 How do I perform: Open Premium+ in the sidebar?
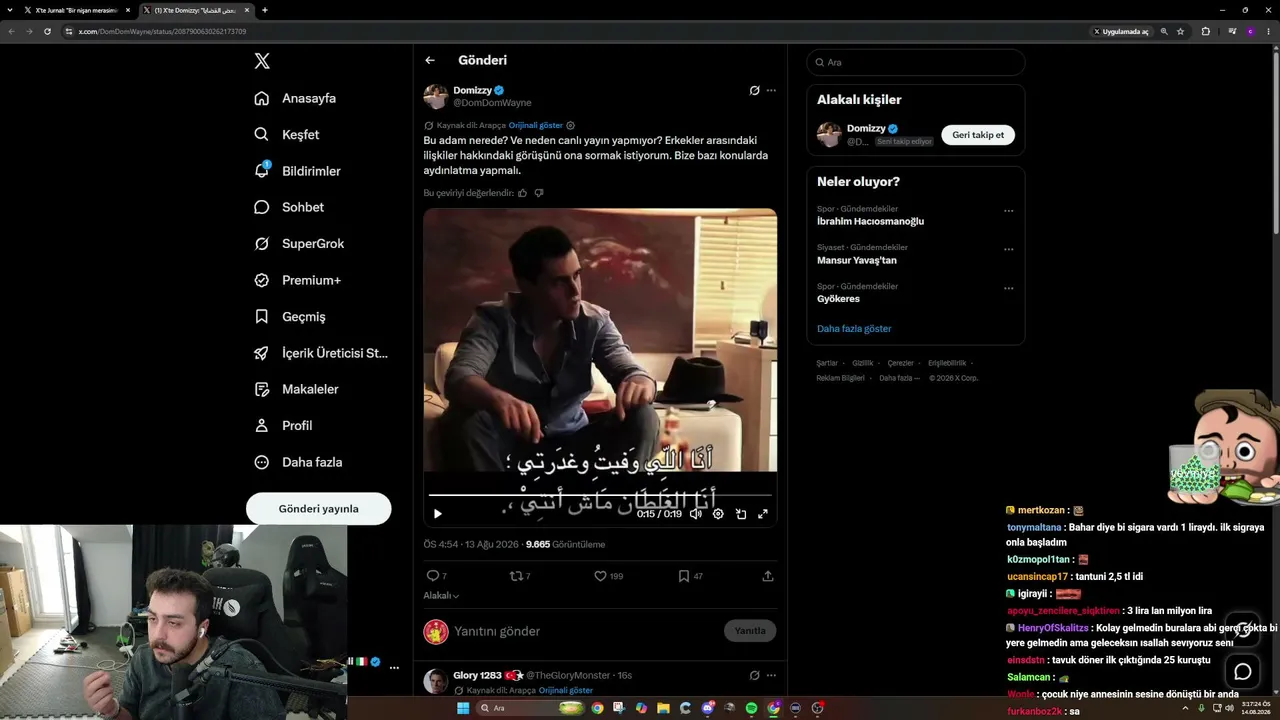[297, 280]
